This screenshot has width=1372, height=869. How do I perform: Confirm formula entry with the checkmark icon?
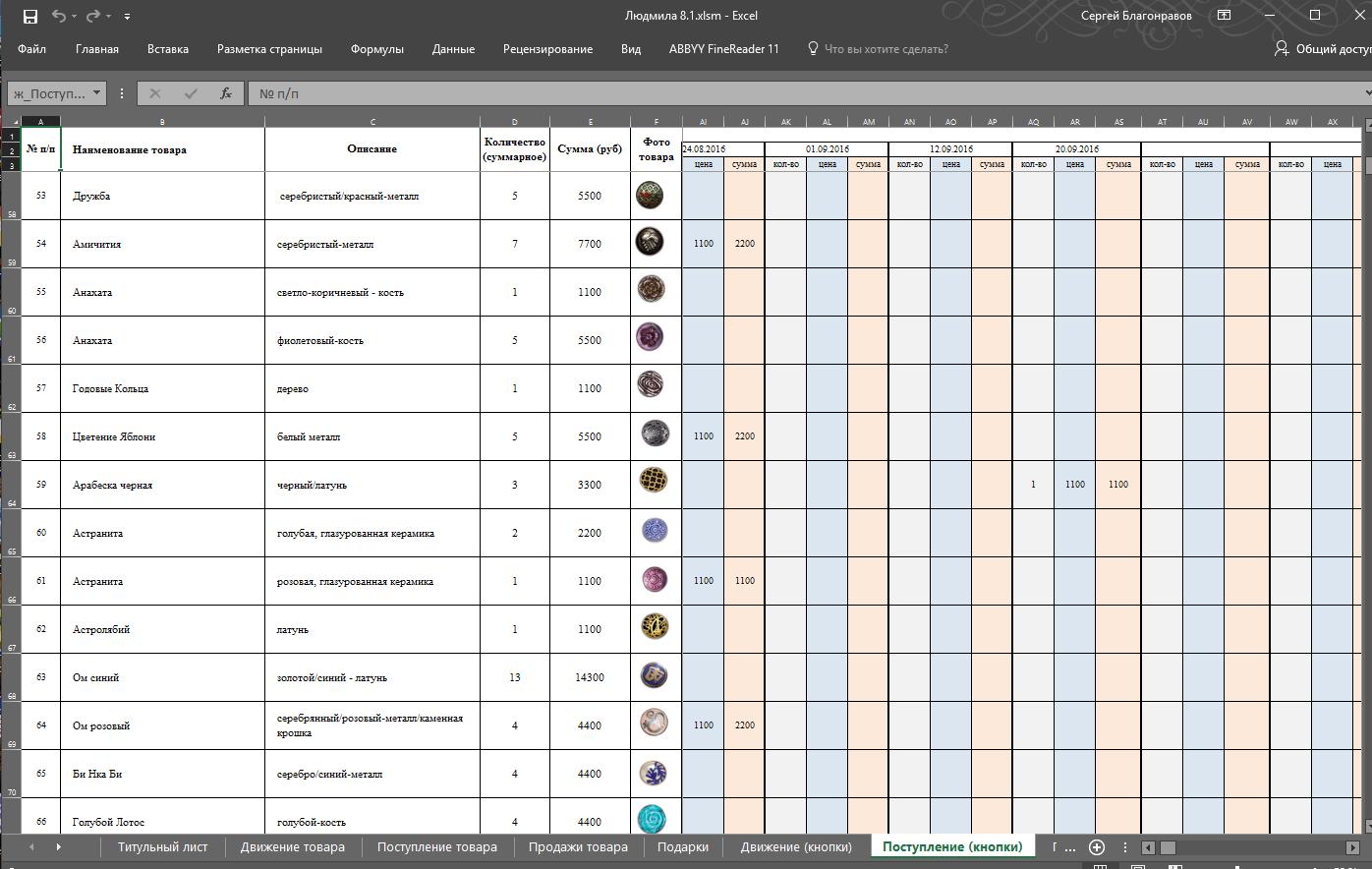(191, 93)
